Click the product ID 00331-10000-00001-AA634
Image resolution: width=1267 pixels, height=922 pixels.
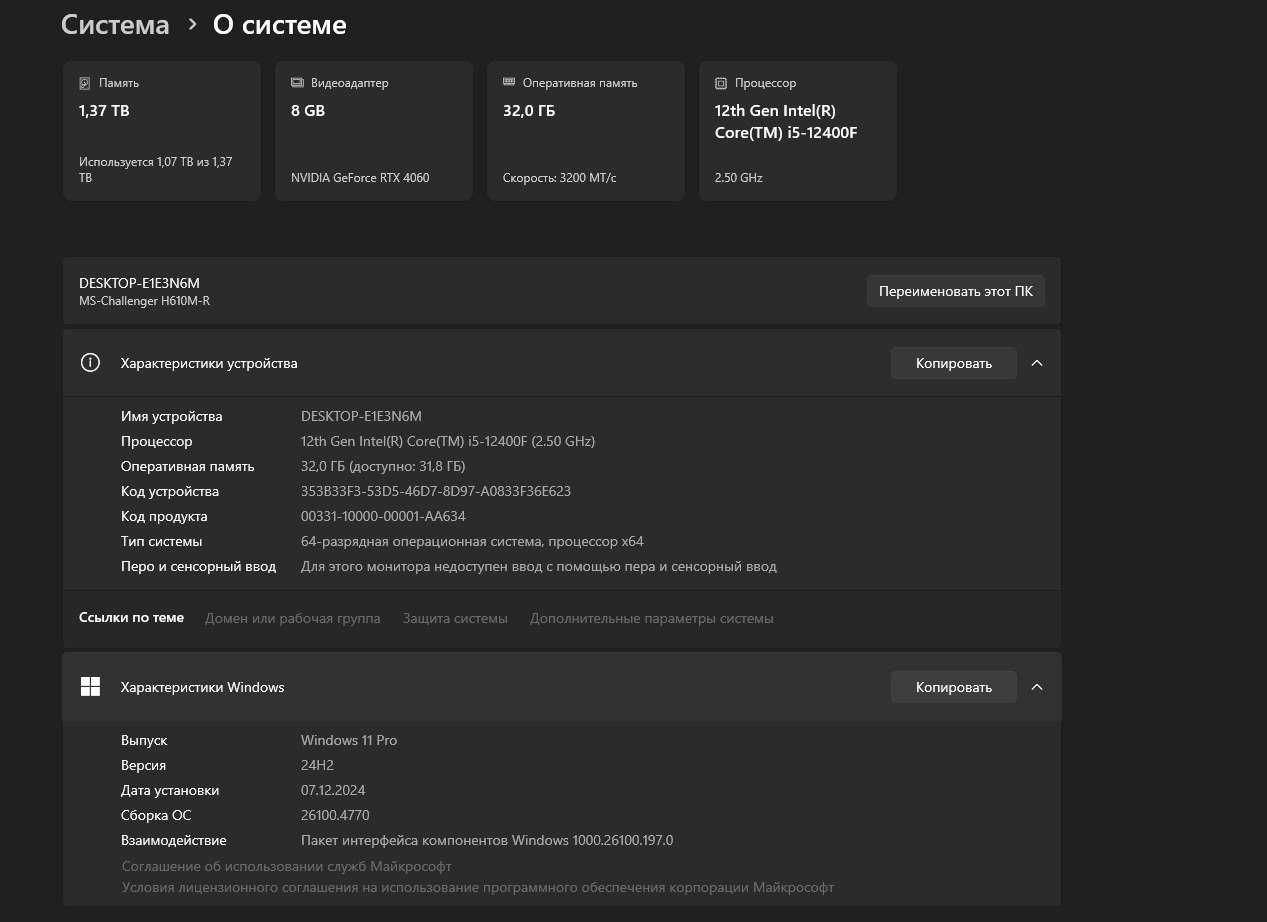pos(383,516)
